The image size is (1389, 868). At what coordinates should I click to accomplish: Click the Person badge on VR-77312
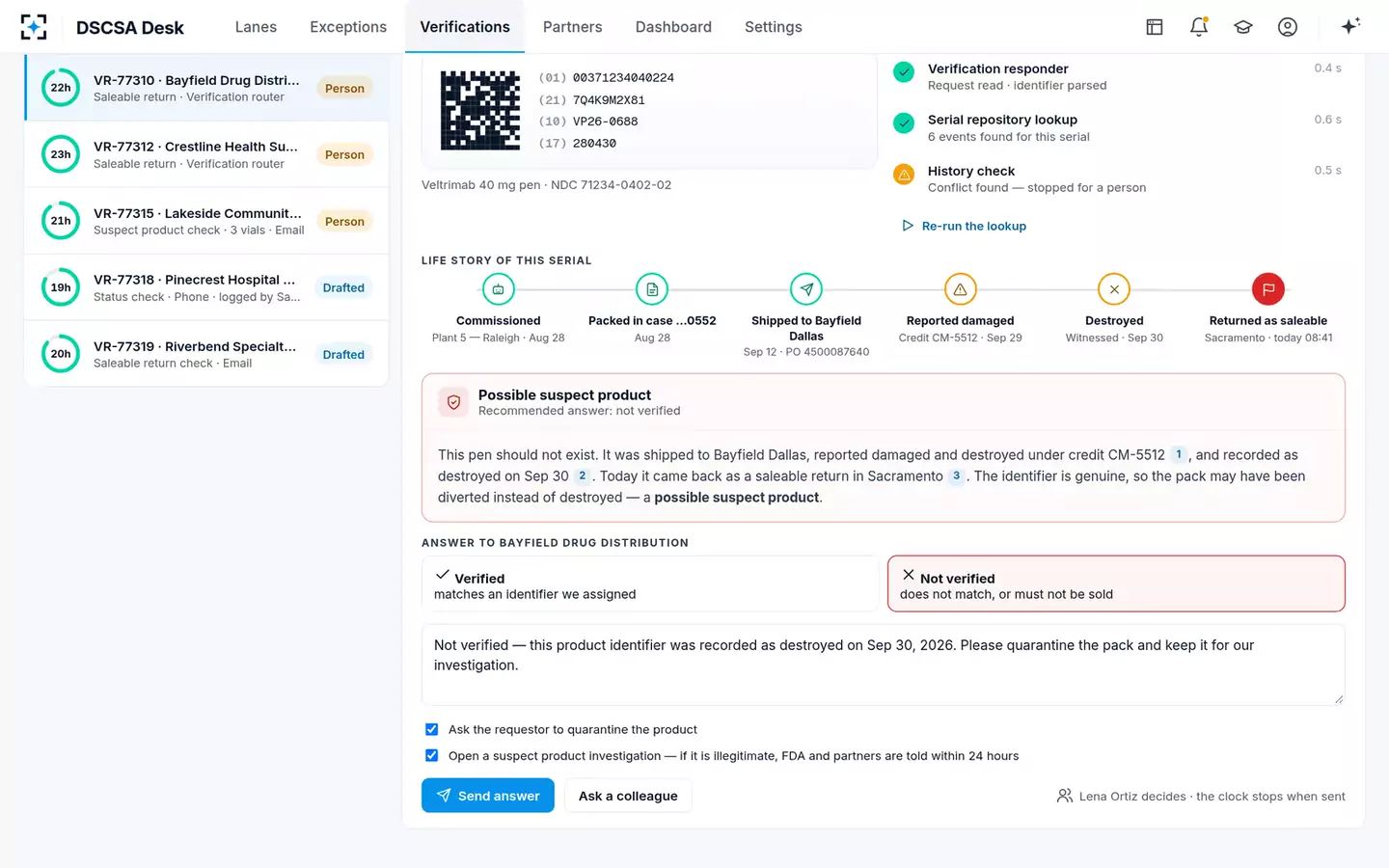(x=344, y=154)
